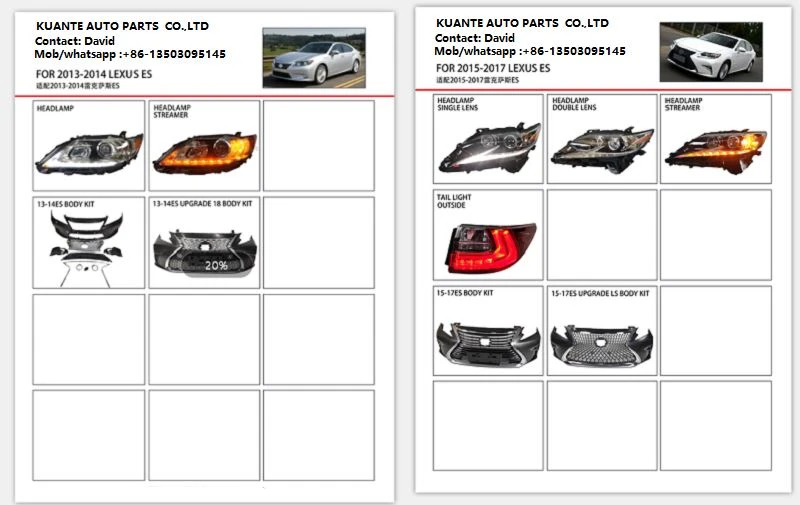Click the '13-14ES BODY KIT' label
The width and height of the screenshot is (800, 505).
point(65,204)
